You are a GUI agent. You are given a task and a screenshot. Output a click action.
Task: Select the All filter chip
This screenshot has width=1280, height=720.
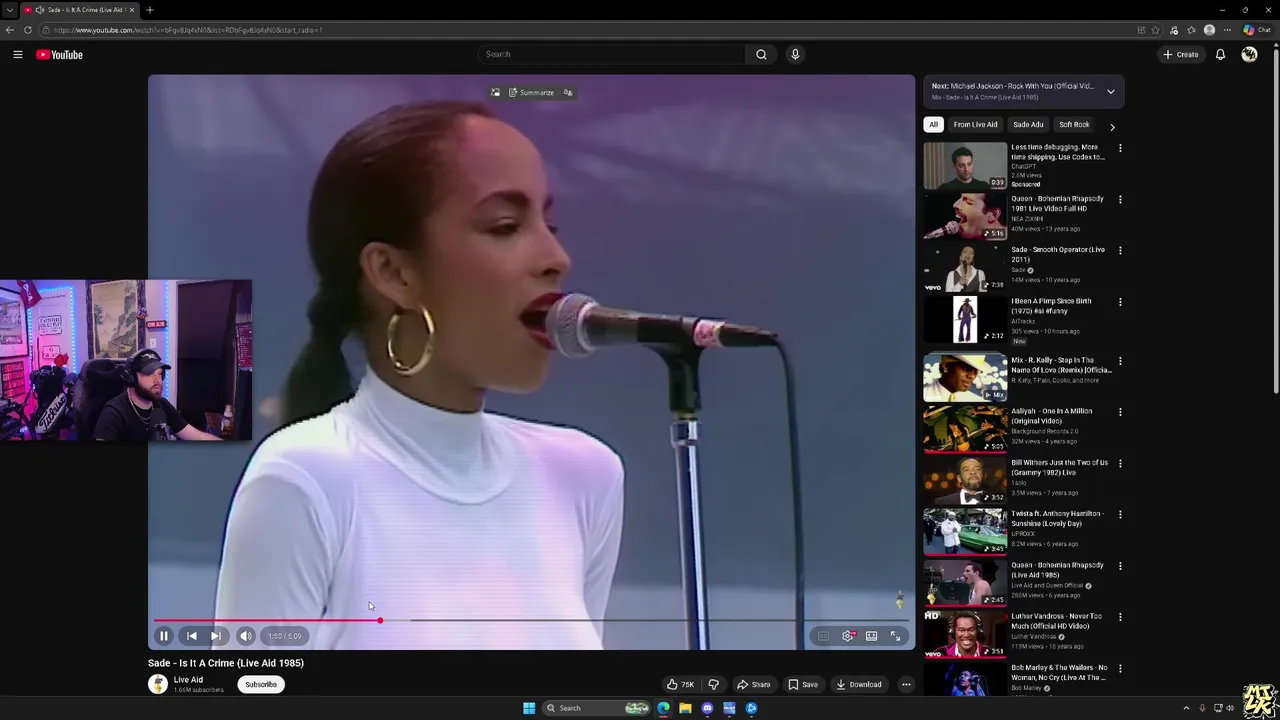click(x=933, y=125)
